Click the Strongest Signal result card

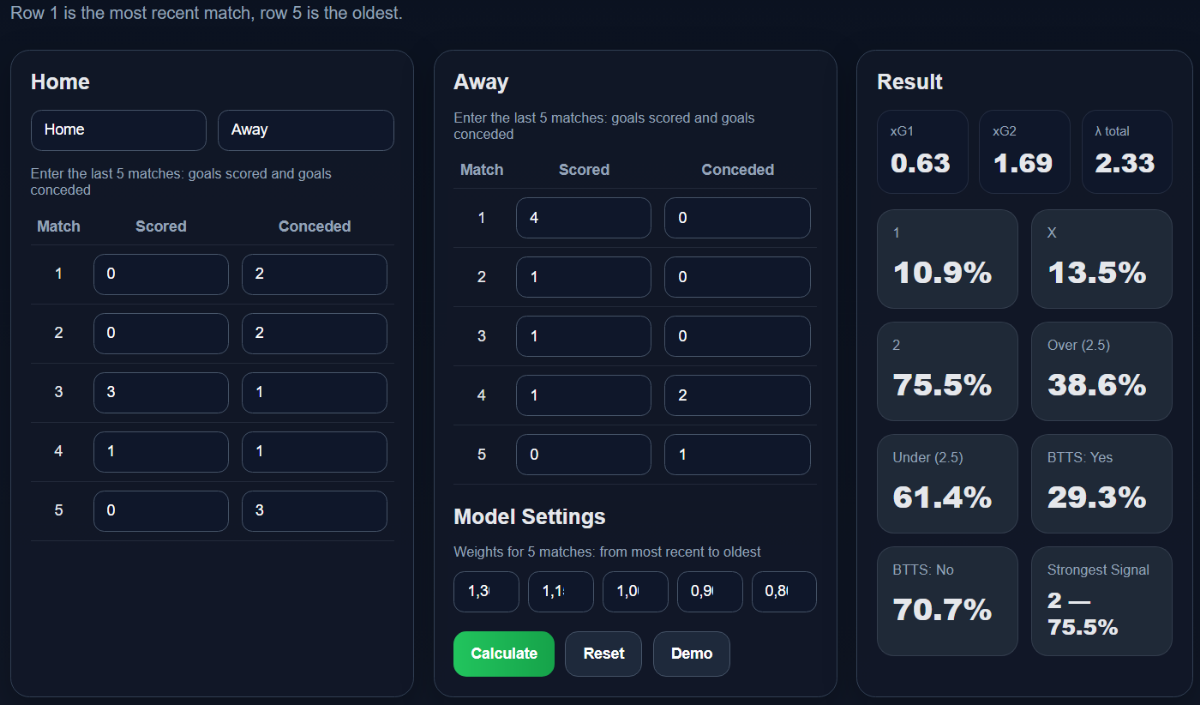(x=1101, y=600)
